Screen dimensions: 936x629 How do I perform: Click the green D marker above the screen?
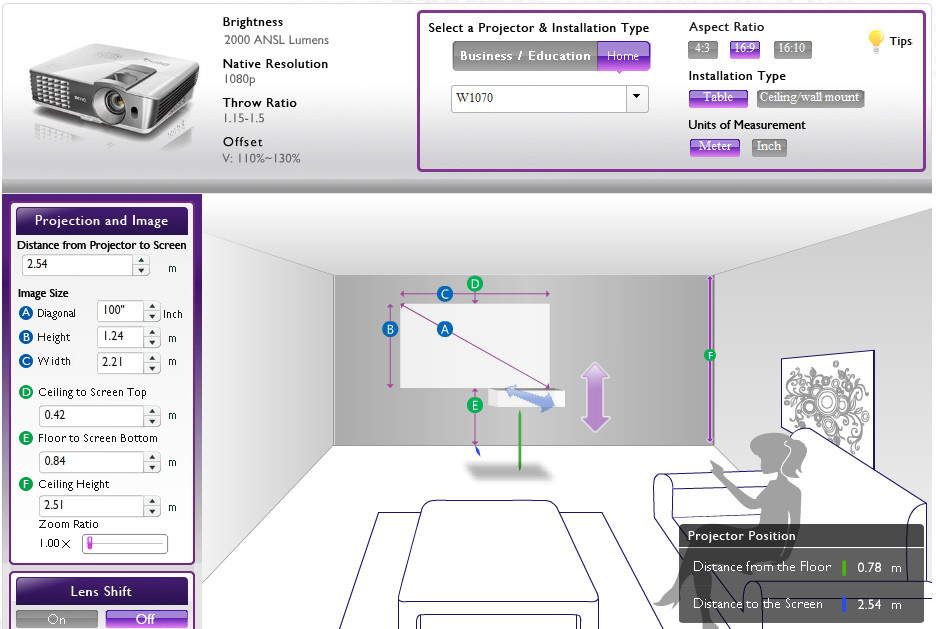475,283
